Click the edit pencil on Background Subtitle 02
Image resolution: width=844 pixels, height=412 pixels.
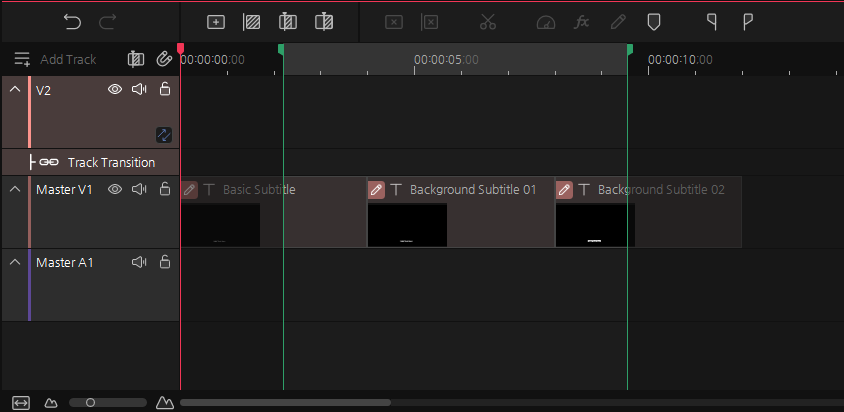(x=565, y=189)
